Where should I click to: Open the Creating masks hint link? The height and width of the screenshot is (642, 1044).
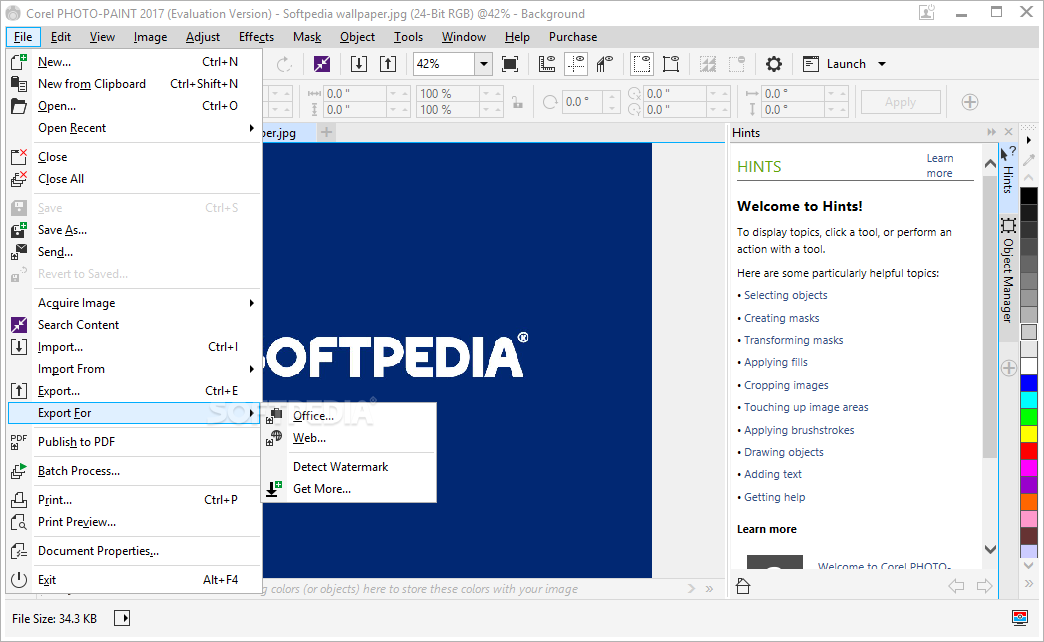[782, 318]
